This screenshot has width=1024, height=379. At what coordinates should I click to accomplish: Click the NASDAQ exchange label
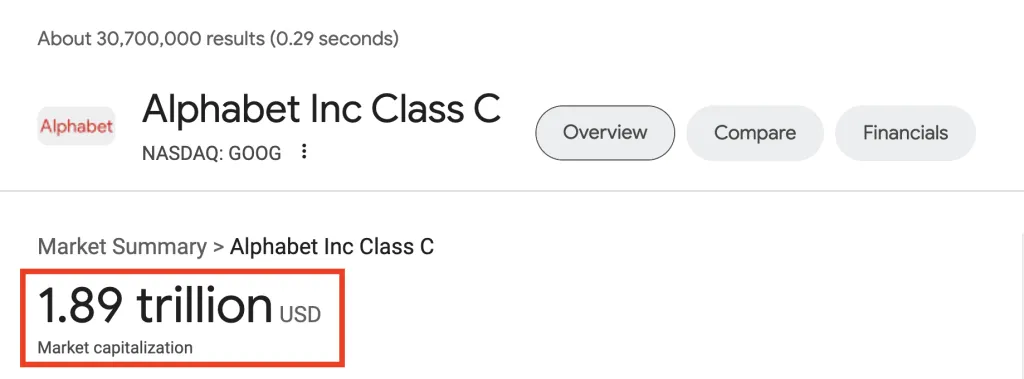click(181, 154)
